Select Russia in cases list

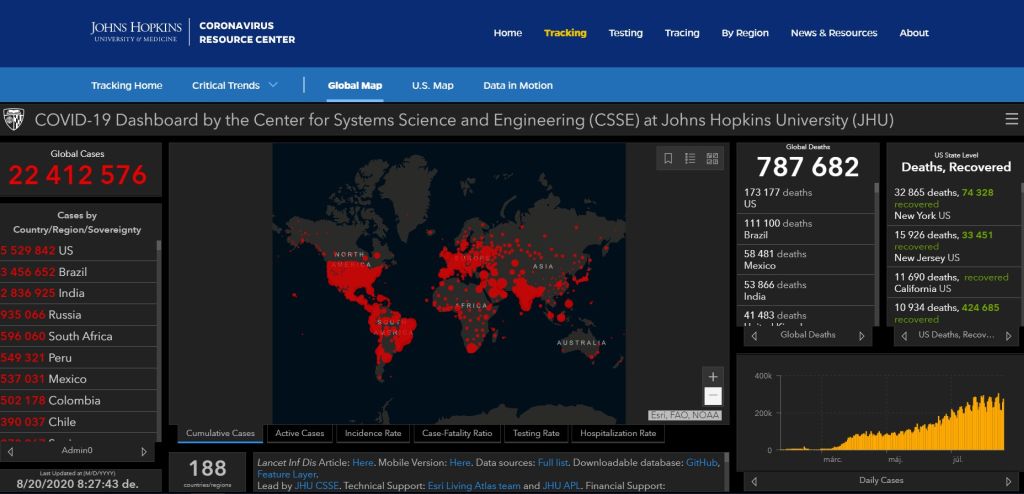(78, 315)
